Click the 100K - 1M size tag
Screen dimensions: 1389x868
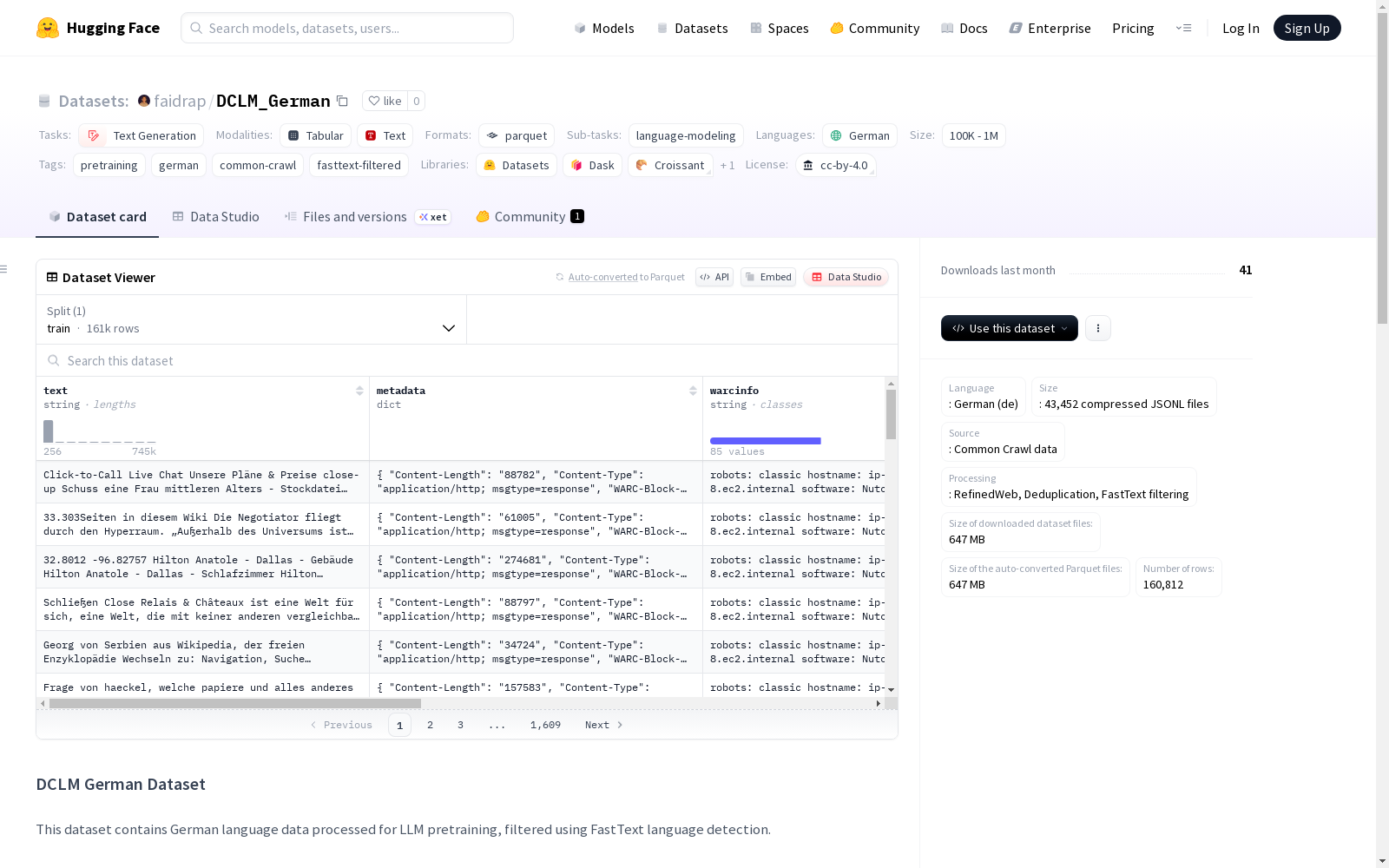[974, 135]
